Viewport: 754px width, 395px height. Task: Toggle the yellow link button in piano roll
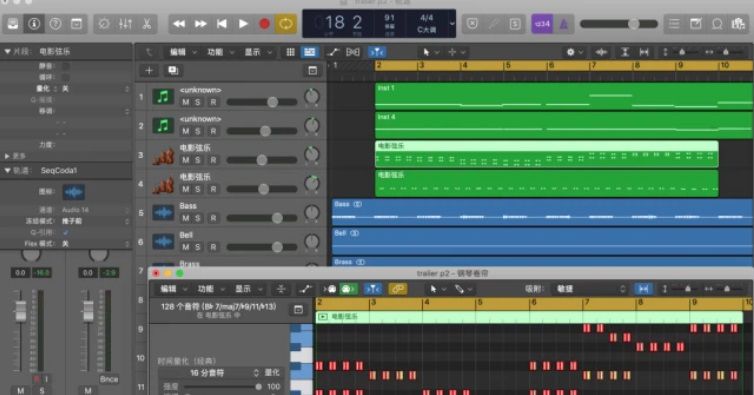click(x=397, y=289)
